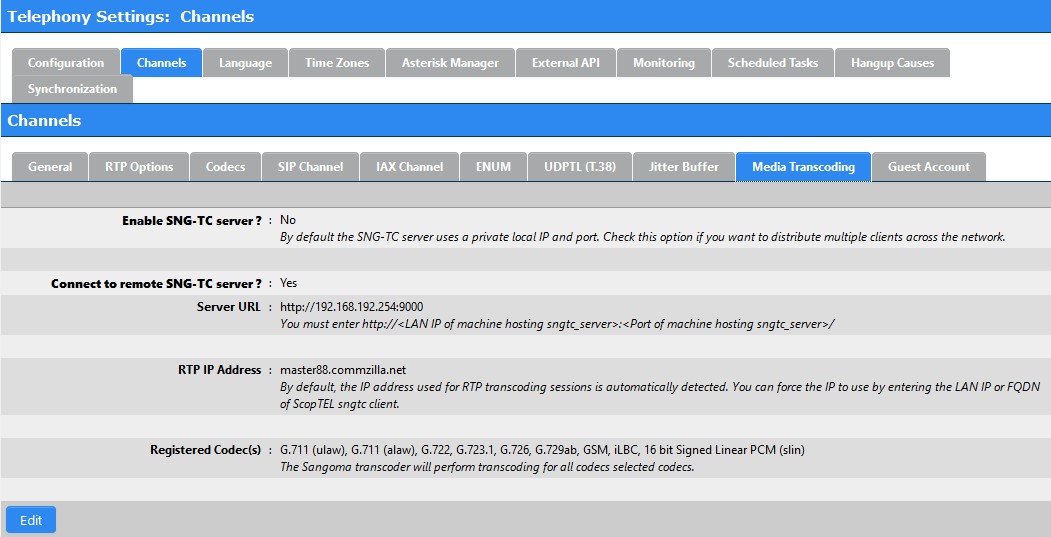The width and height of the screenshot is (1051, 537).
Task: Click the 'Connect to remote SNG-TC server ?' label
Action: 156,284
